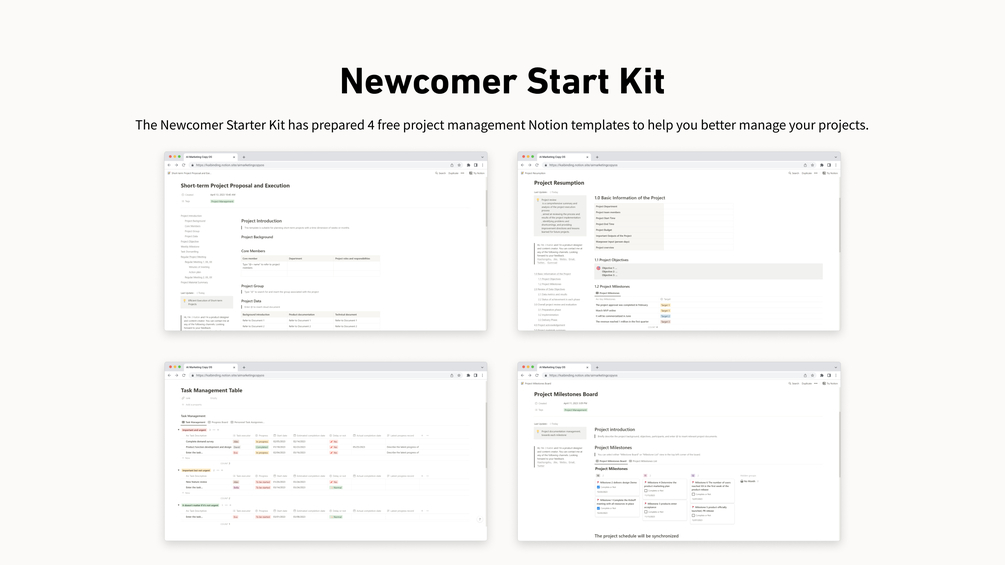Bookmark the page in the Short-term Project Proposal window
This screenshot has height=565, width=1005.
click(x=460, y=165)
